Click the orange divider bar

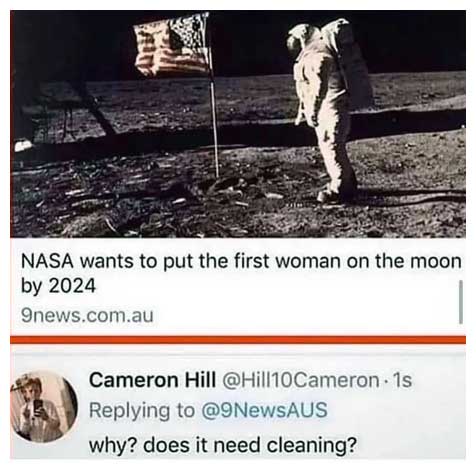coord(238,340)
